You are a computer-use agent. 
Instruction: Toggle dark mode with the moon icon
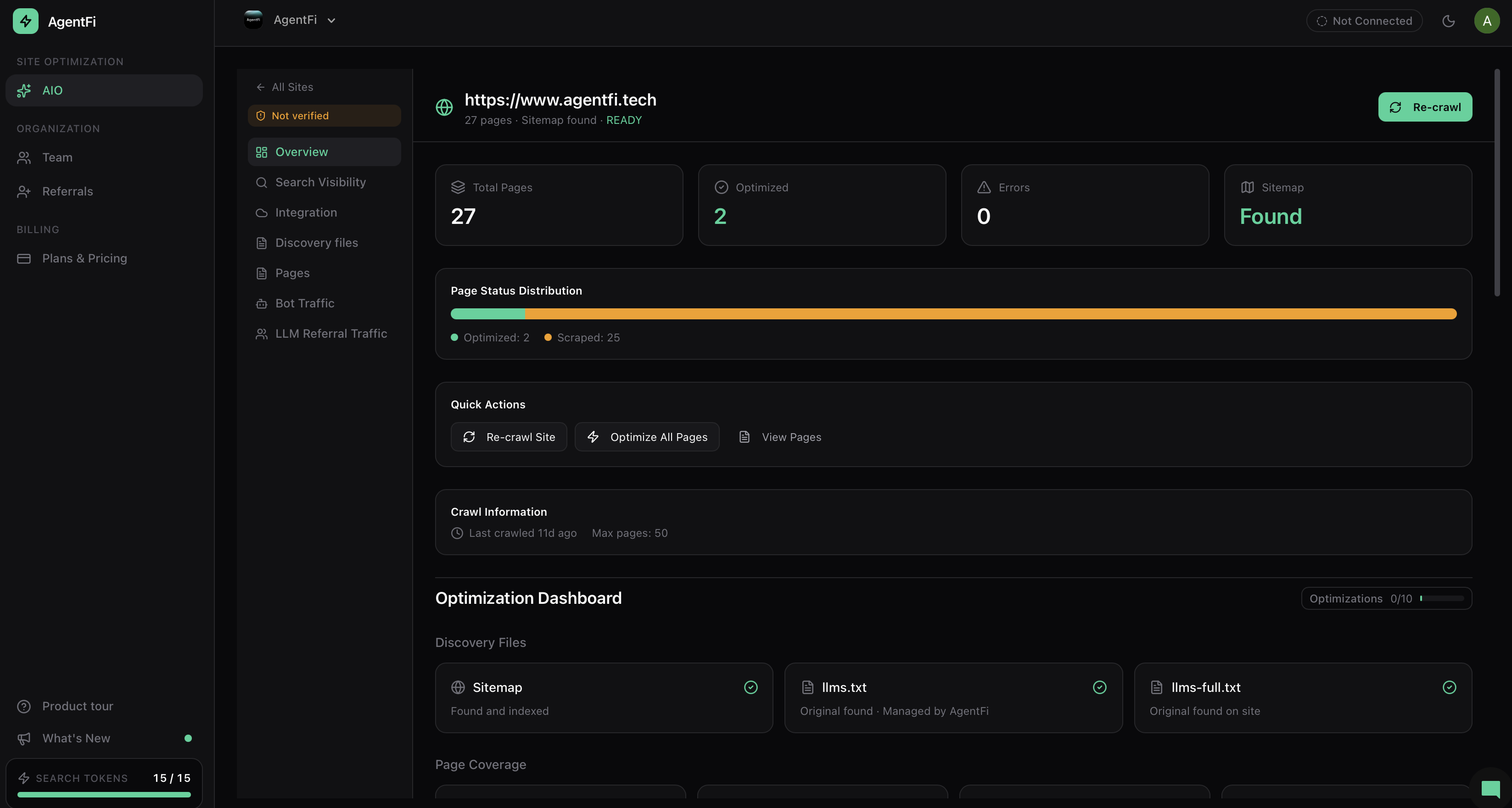[x=1448, y=21]
